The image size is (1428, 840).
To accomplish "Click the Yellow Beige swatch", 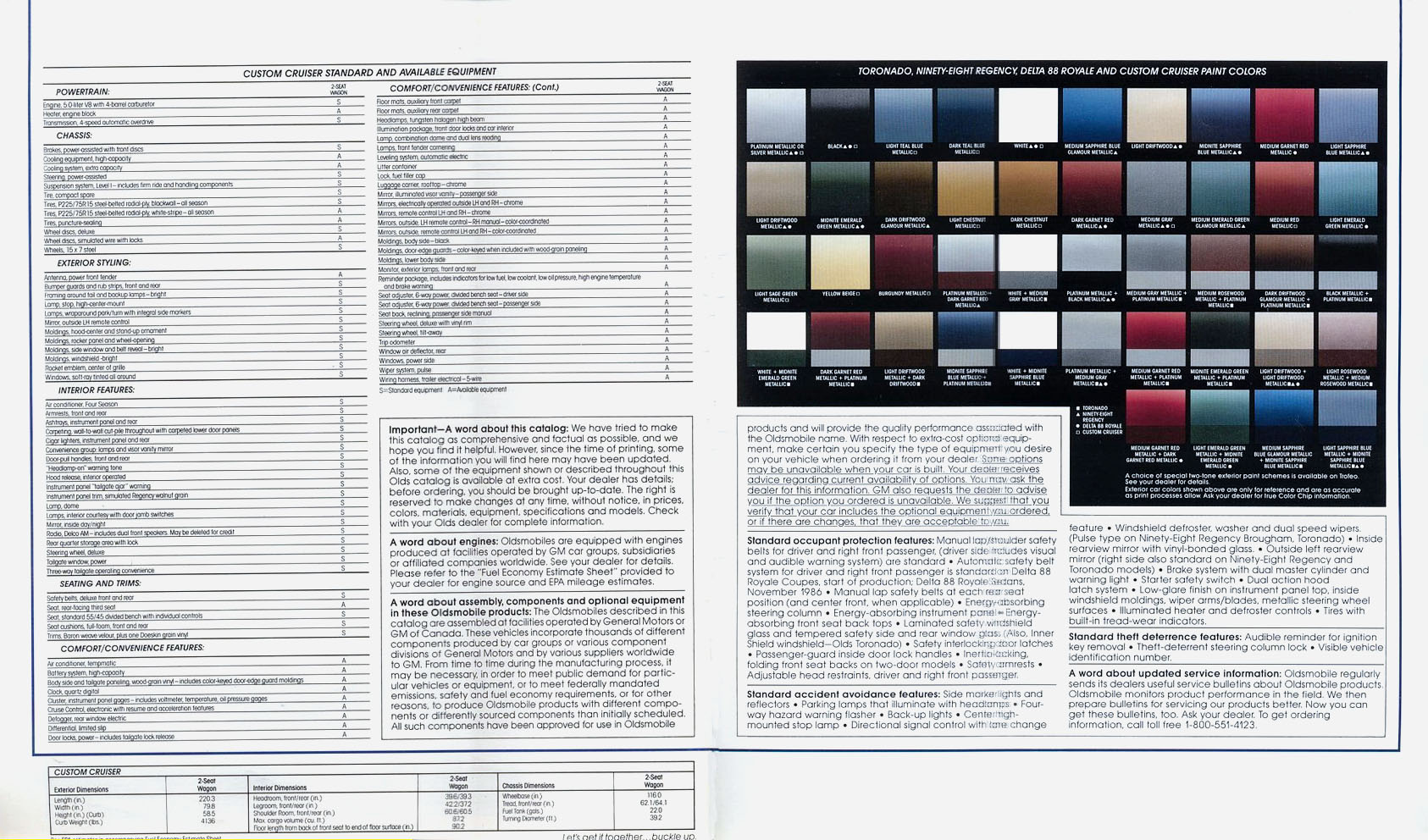I will (839, 263).
